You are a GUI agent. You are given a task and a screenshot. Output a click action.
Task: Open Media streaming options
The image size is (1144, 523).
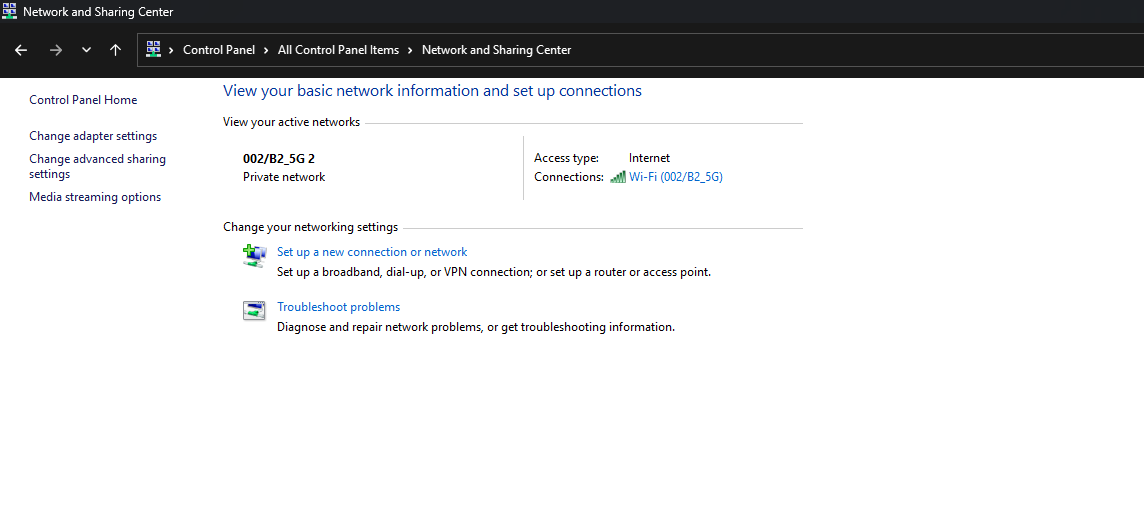(x=95, y=197)
